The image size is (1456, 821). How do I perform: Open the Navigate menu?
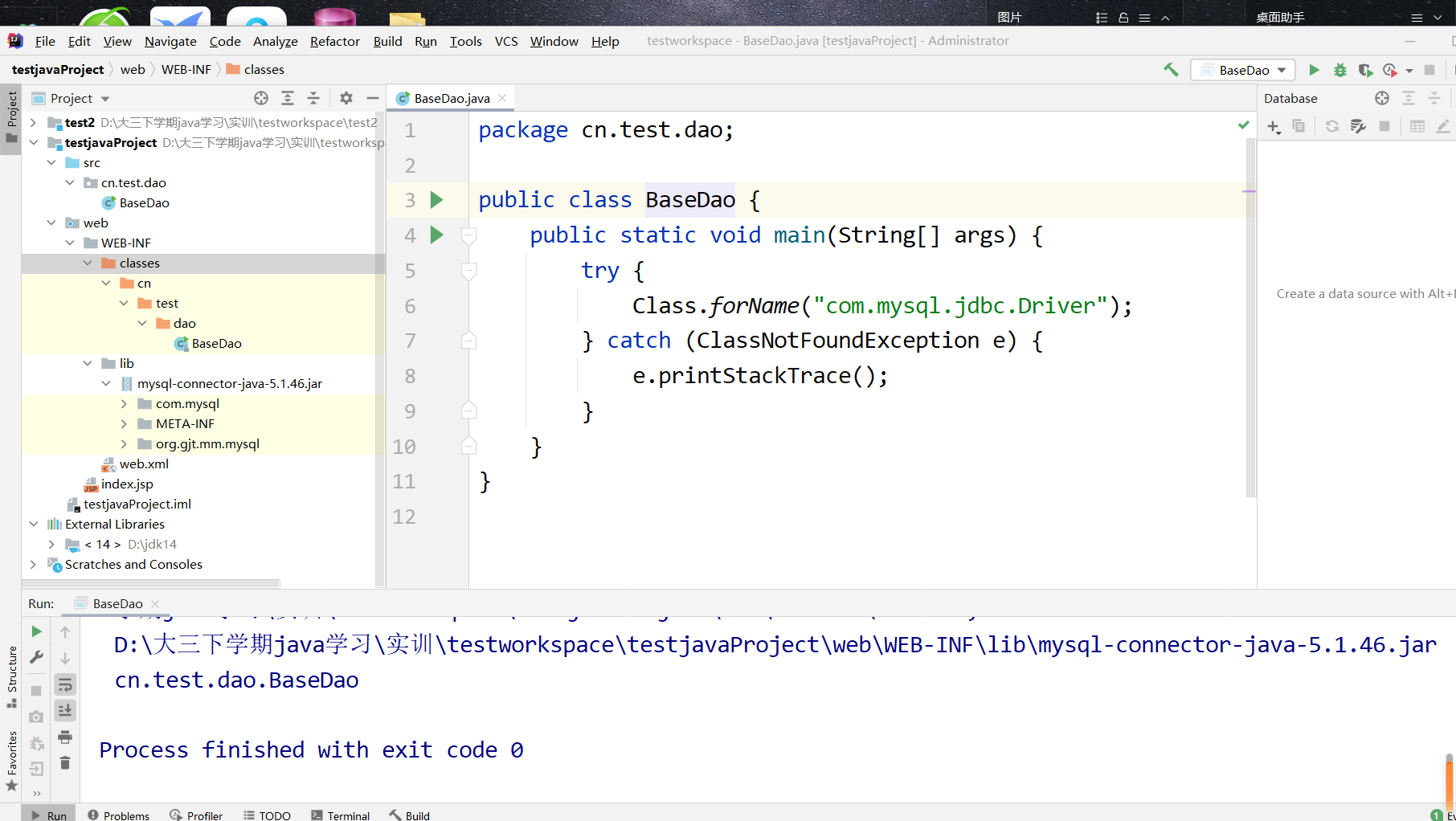coord(170,41)
